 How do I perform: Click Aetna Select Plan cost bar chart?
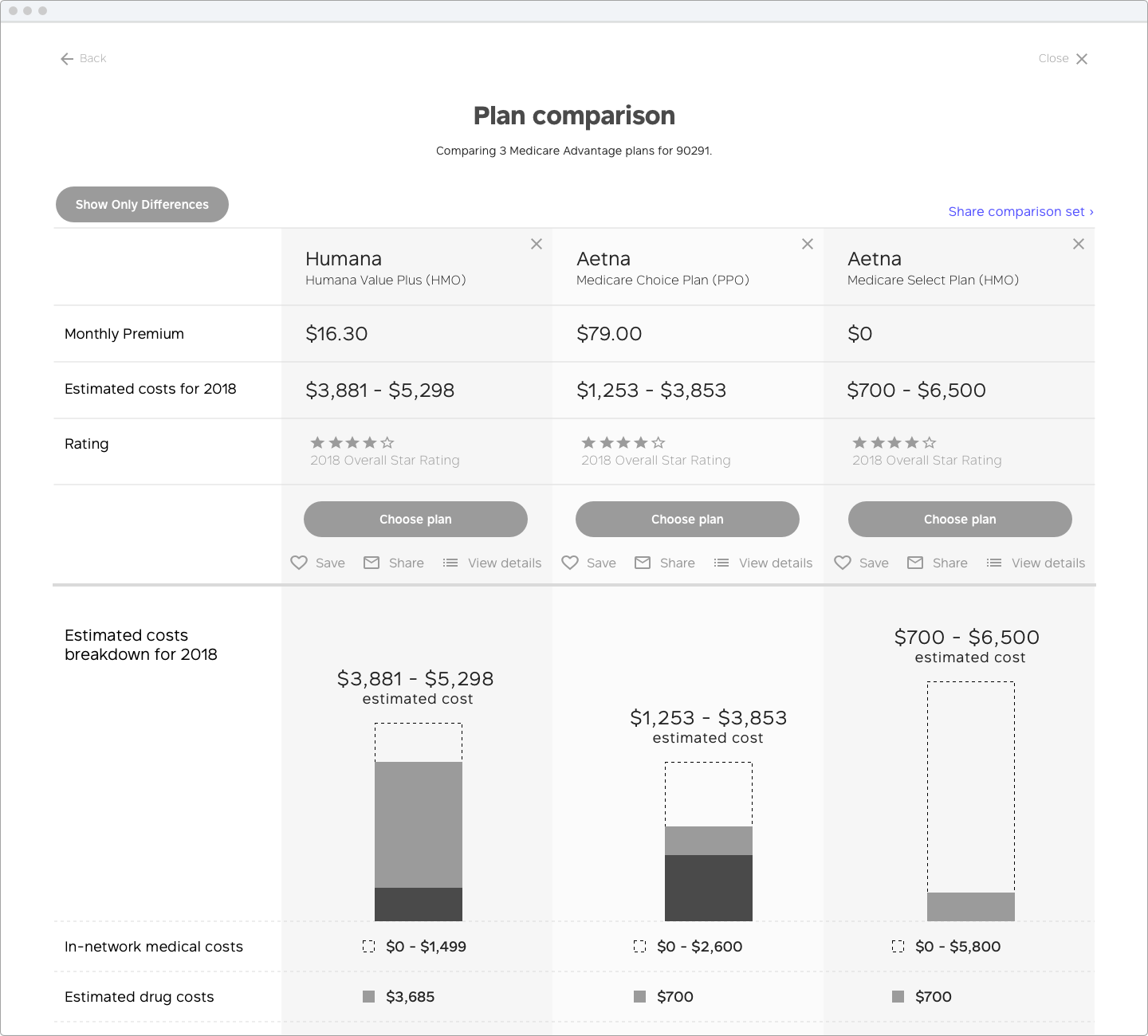[x=971, y=801]
